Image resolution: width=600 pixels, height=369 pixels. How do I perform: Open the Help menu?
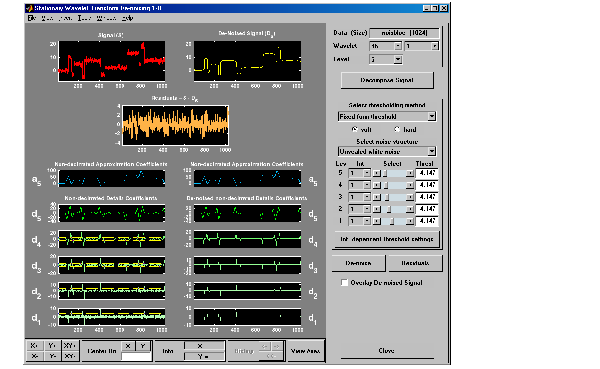[127, 18]
